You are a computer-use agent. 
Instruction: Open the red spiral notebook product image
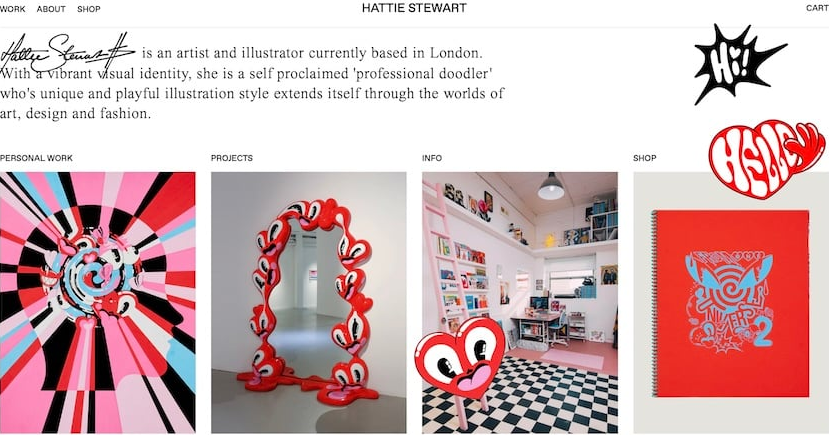(x=731, y=303)
